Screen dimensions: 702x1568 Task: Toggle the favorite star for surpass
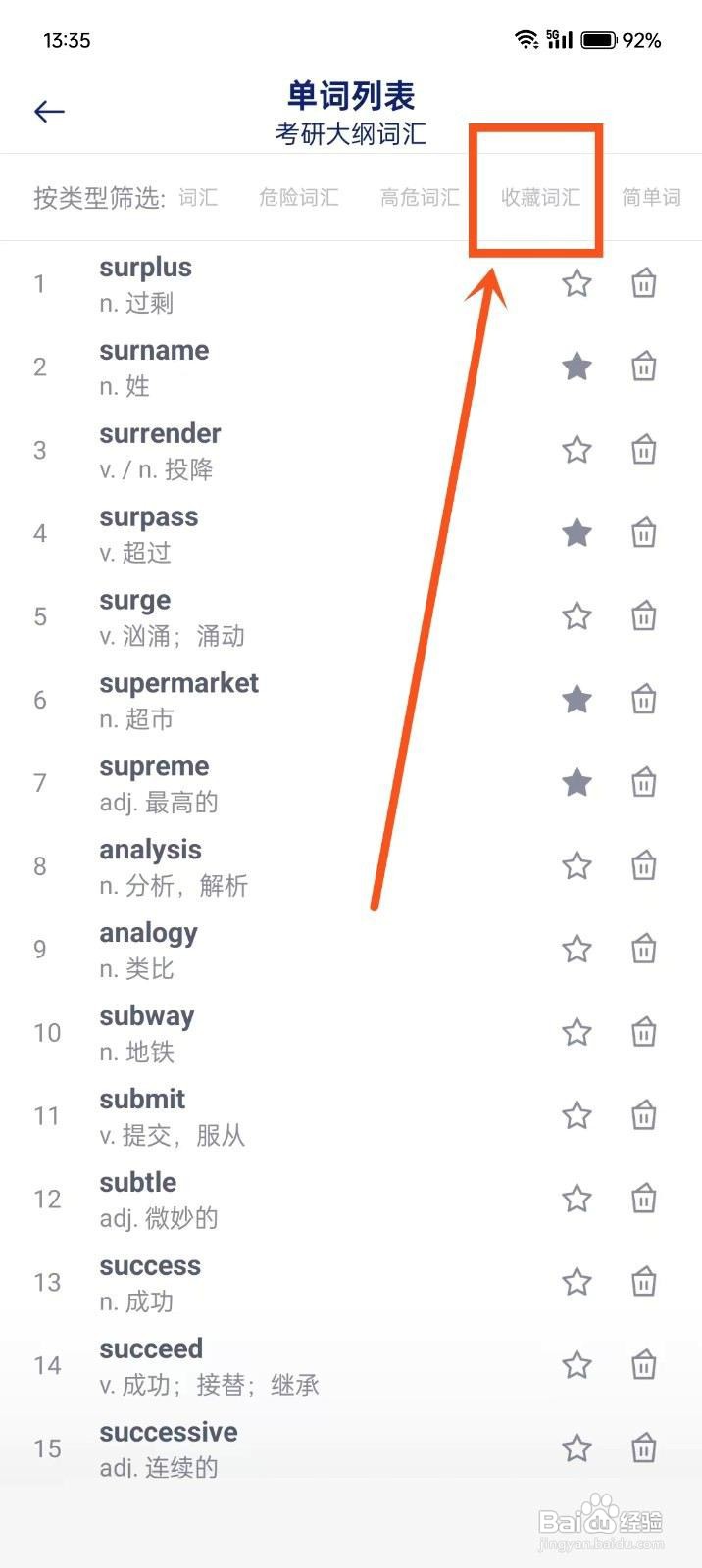point(577,533)
